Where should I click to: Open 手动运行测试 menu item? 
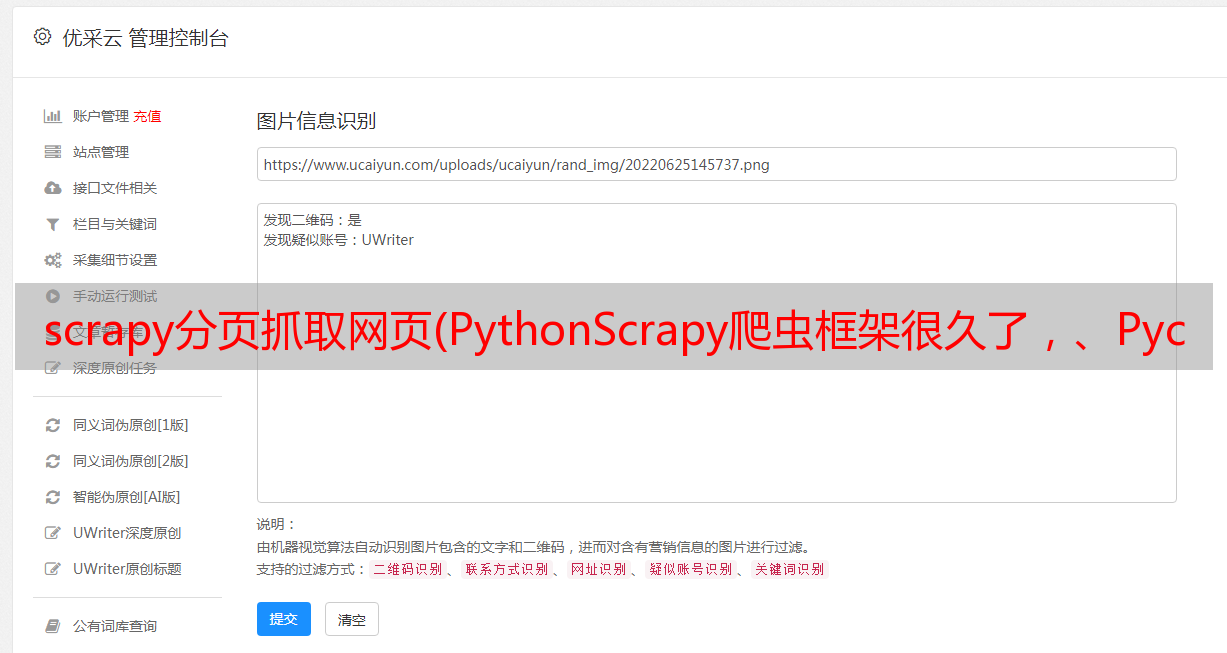[x=115, y=296]
